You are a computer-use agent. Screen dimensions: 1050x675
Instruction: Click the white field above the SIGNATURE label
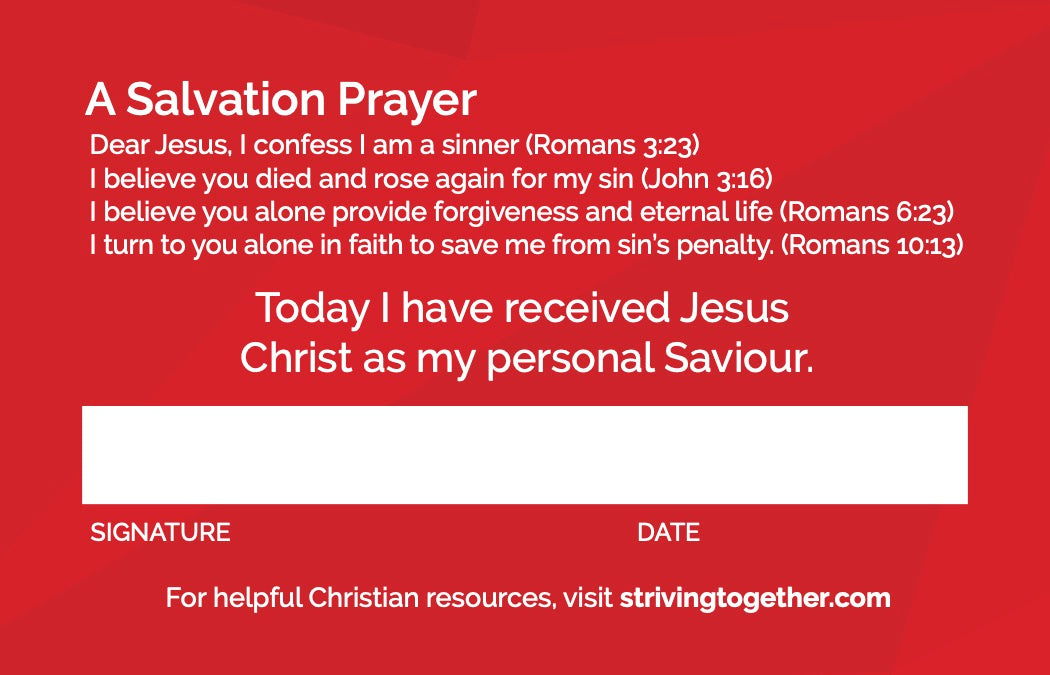click(x=300, y=455)
